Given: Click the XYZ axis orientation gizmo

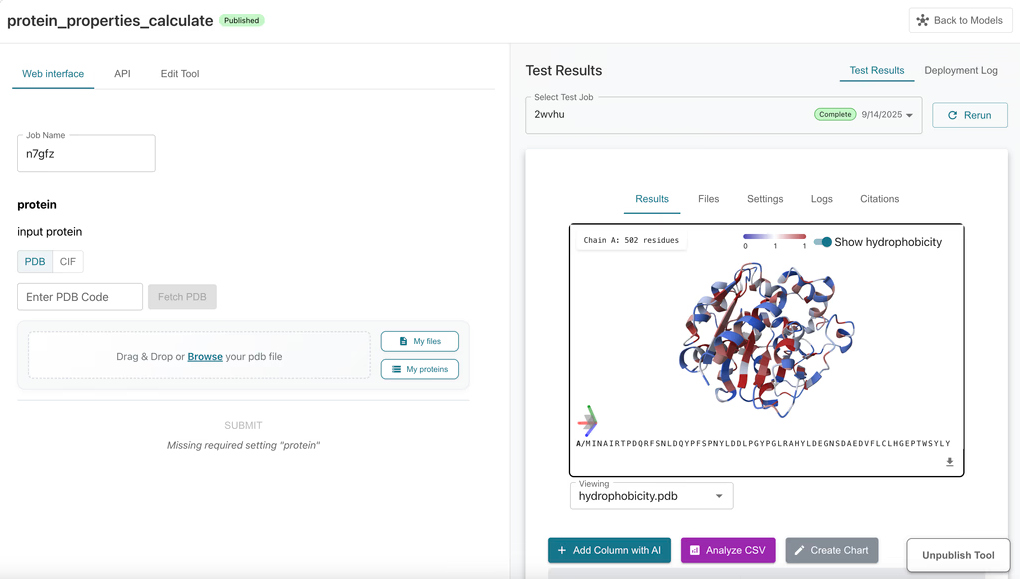Looking at the screenshot, I should tap(587, 421).
